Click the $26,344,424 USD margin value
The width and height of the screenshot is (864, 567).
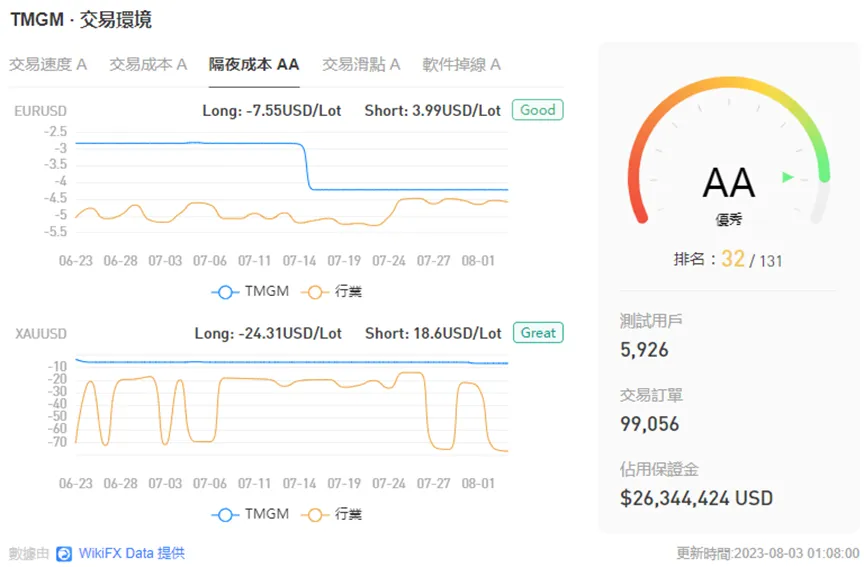pyautogui.click(x=696, y=499)
